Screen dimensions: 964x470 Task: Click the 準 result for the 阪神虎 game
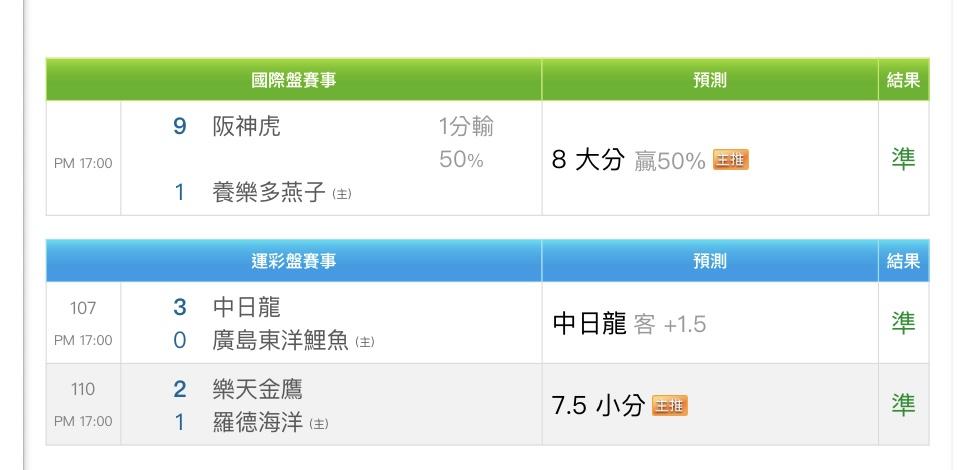coord(903,159)
